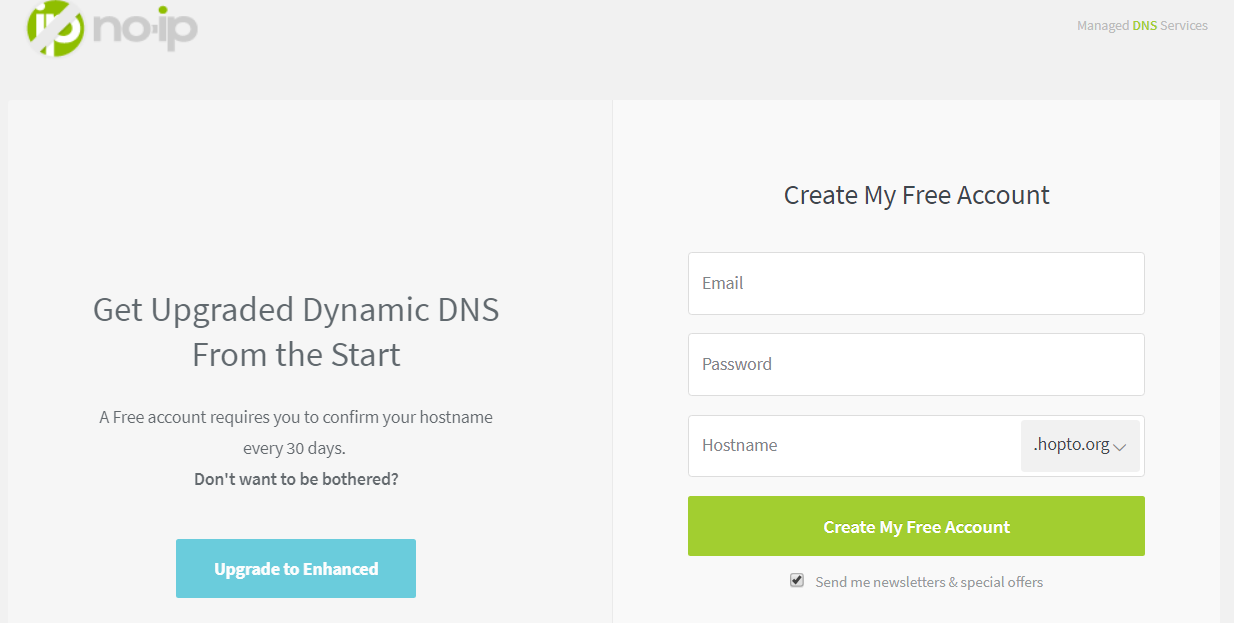The width and height of the screenshot is (1234, 623).
Task: Click the special offers text near checkbox
Action: 1001,582
